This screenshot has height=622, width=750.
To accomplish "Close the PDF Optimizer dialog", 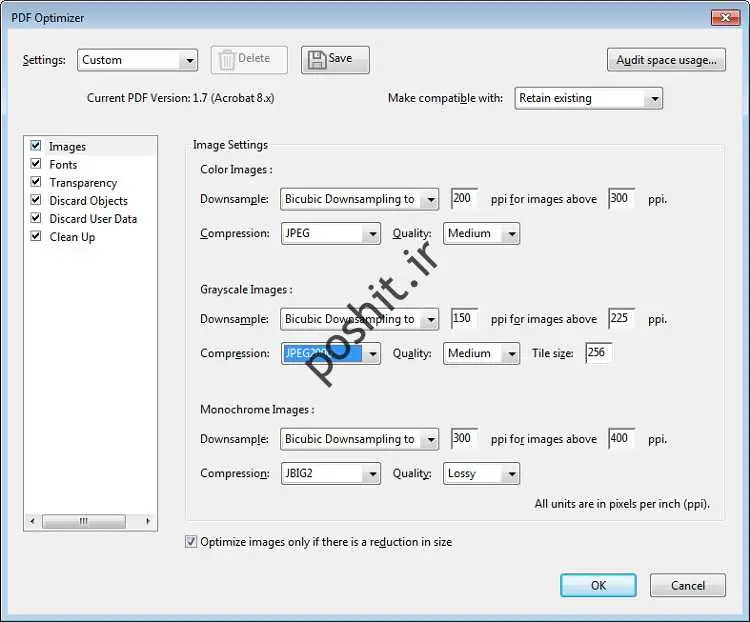I will [x=725, y=17].
